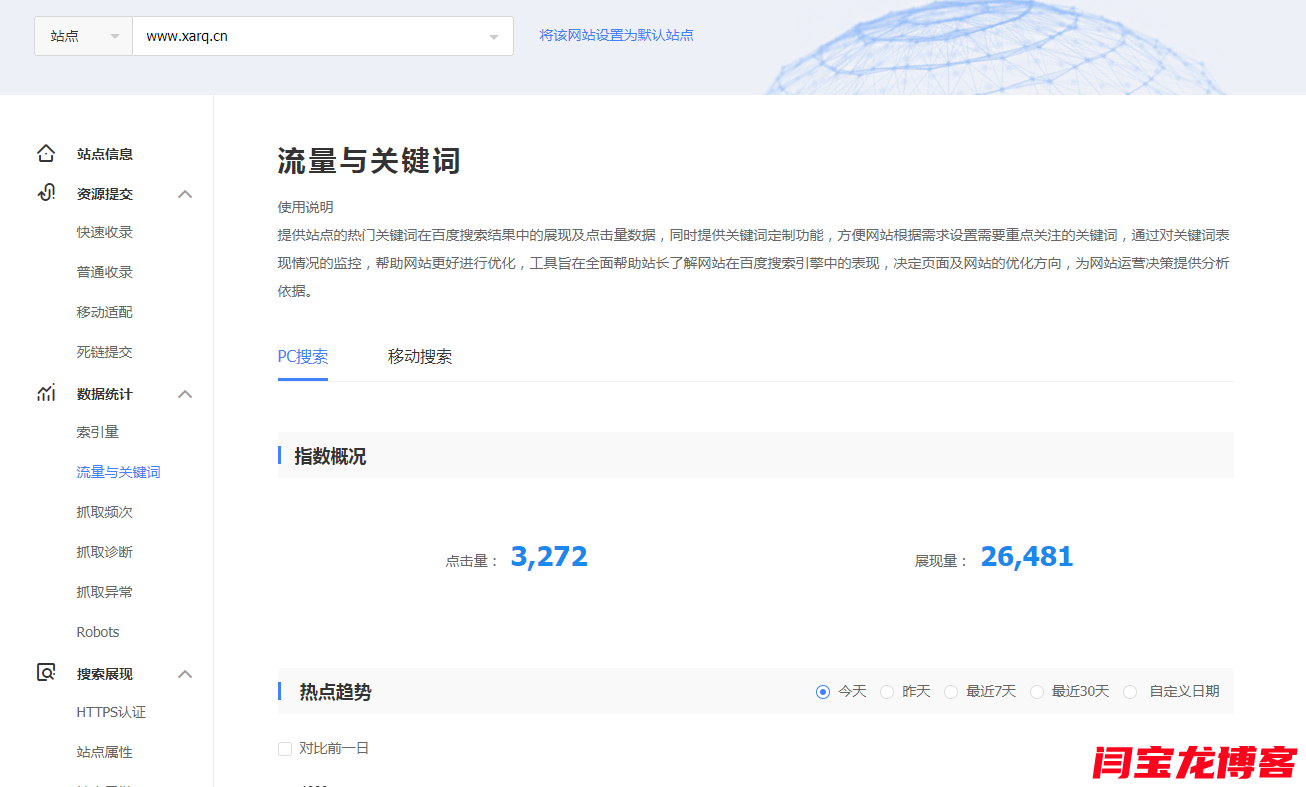1306x787 pixels.
Task: Select the 最近30天 radio button
Action: point(1037,692)
